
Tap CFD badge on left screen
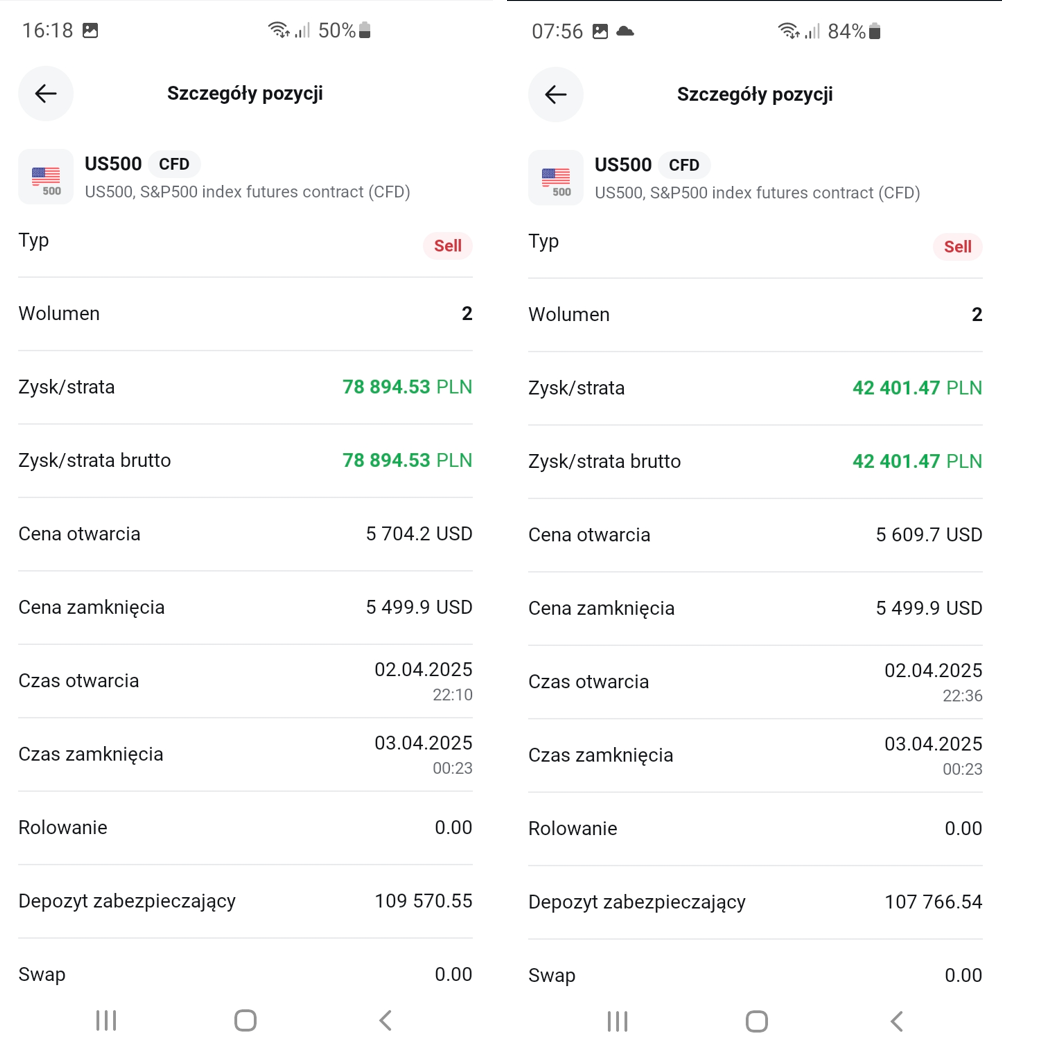tap(174, 164)
